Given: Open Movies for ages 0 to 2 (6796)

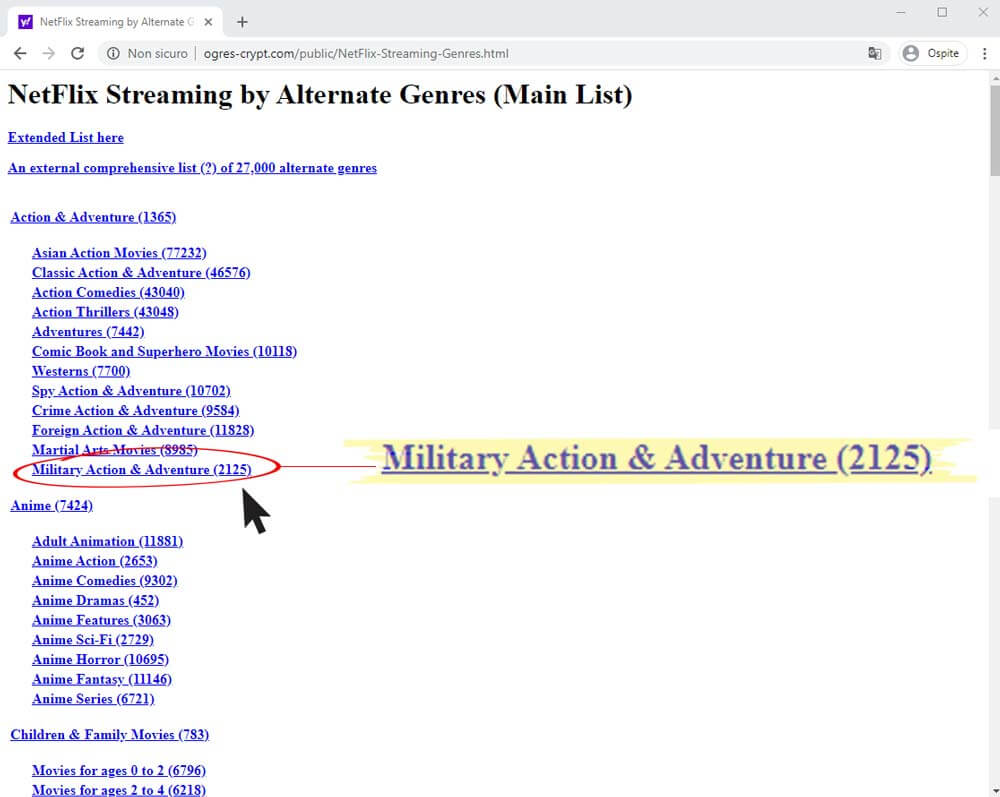Looking at the screenshot, I should pos(119,771).
